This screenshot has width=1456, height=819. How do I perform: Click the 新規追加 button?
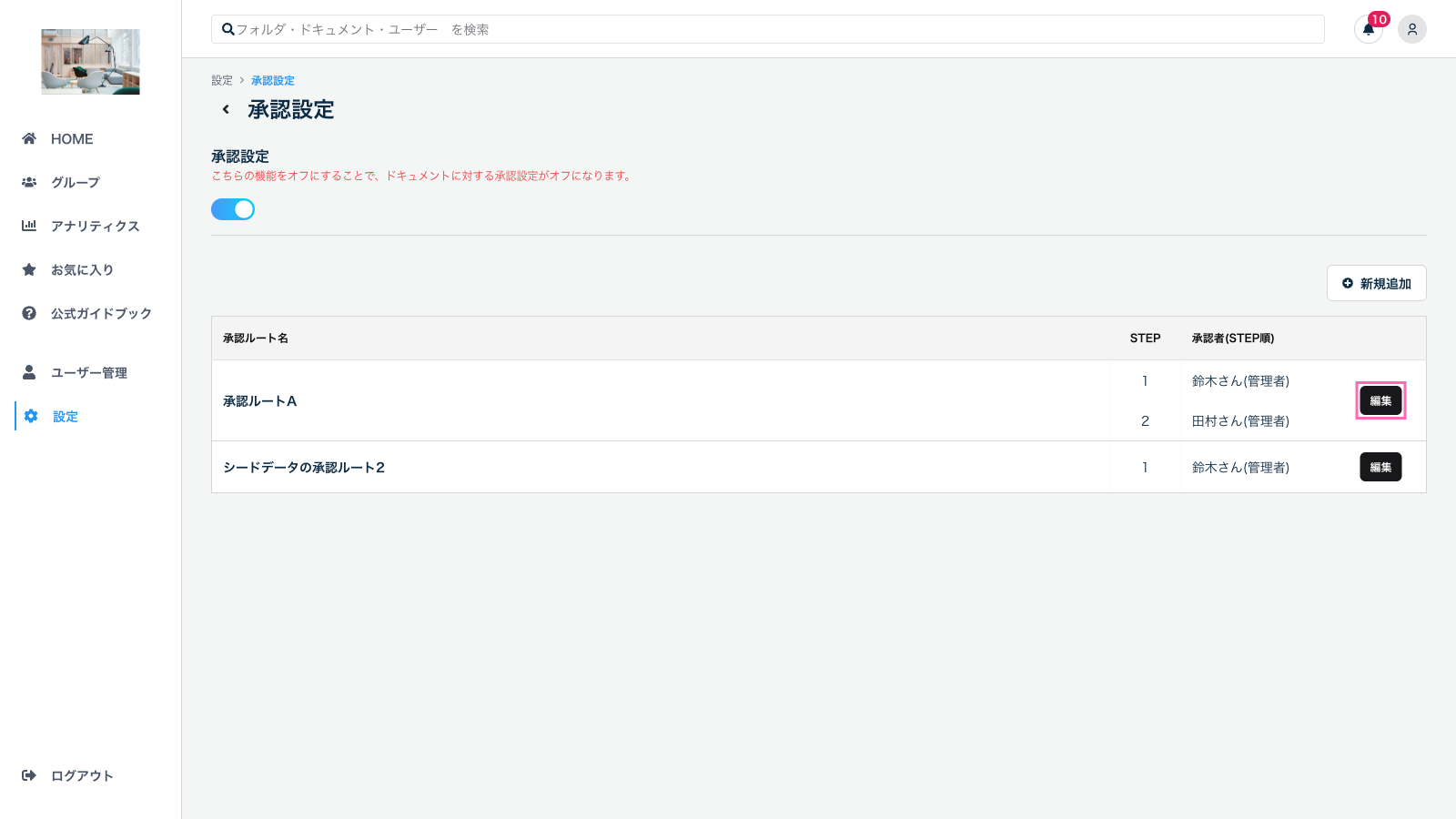pos(1376,283)
